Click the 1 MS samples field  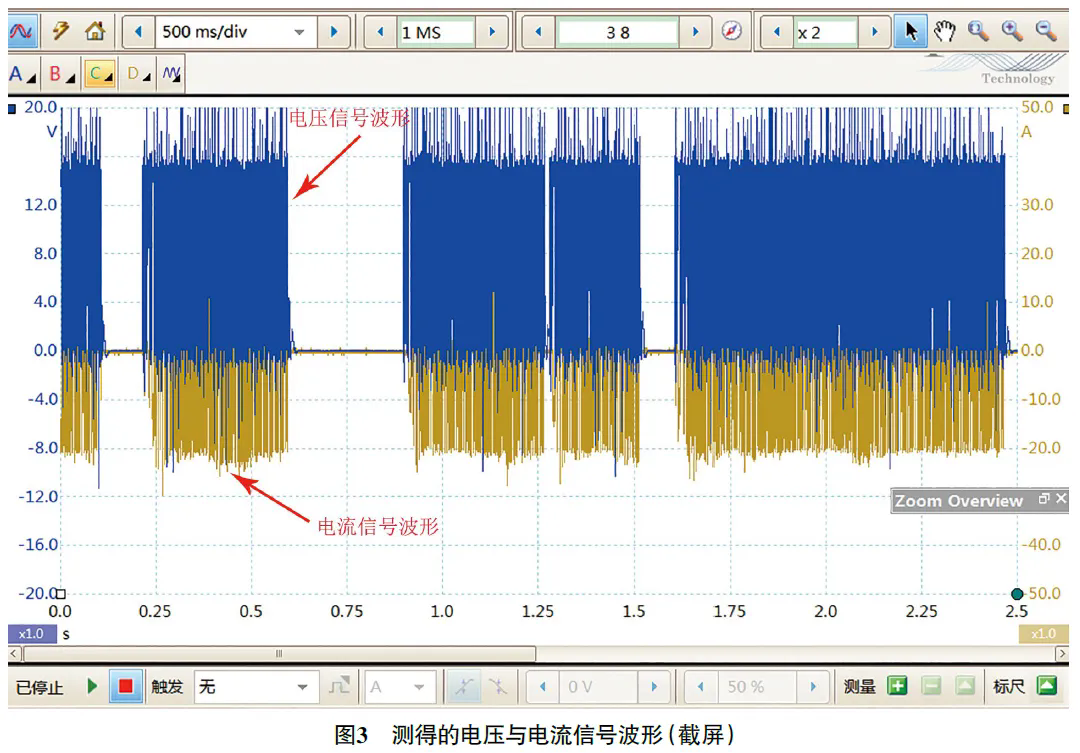coord(437,32)
